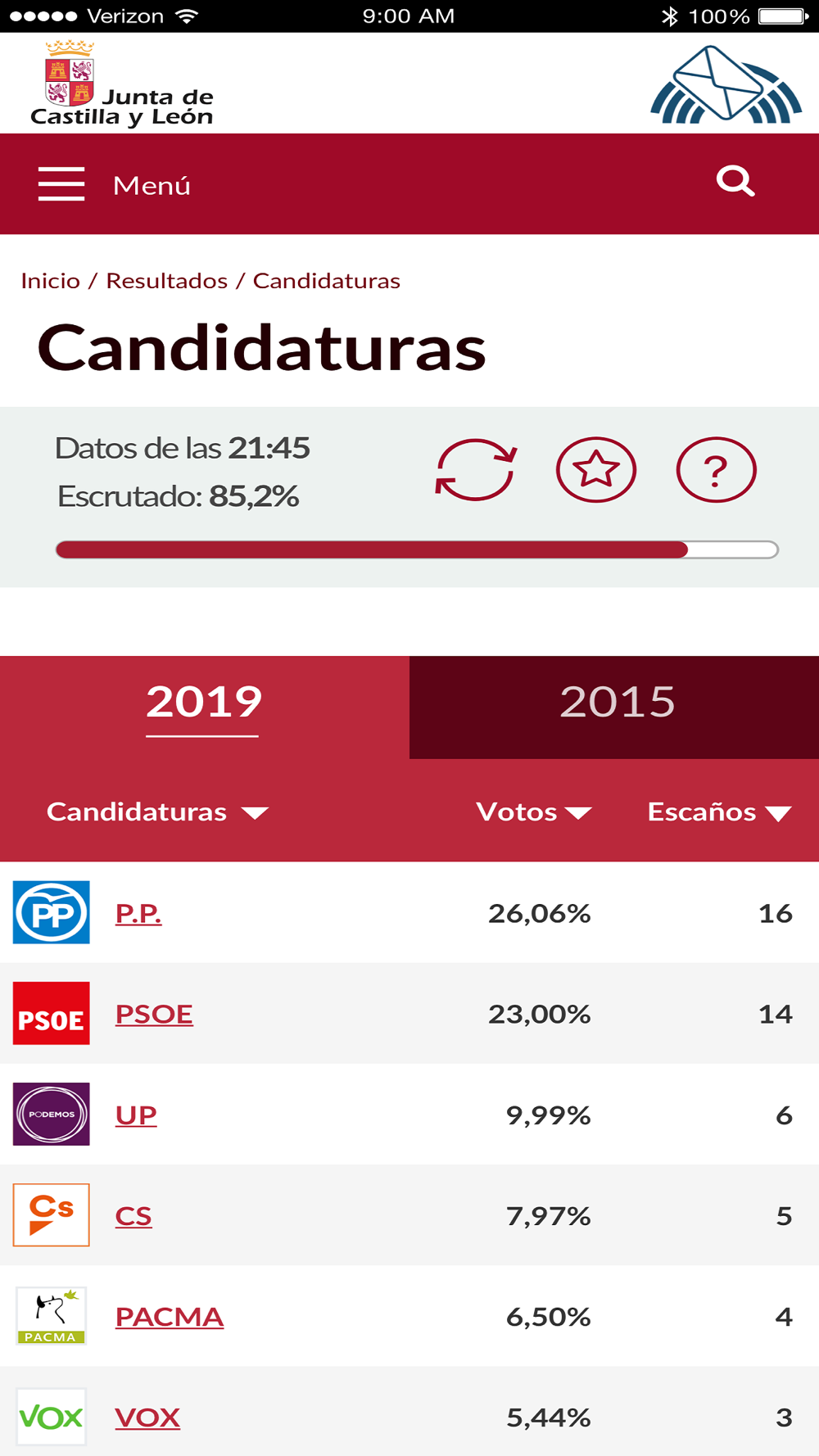
Task: Tap the PP party logo
Action: [x=52, y=912]
